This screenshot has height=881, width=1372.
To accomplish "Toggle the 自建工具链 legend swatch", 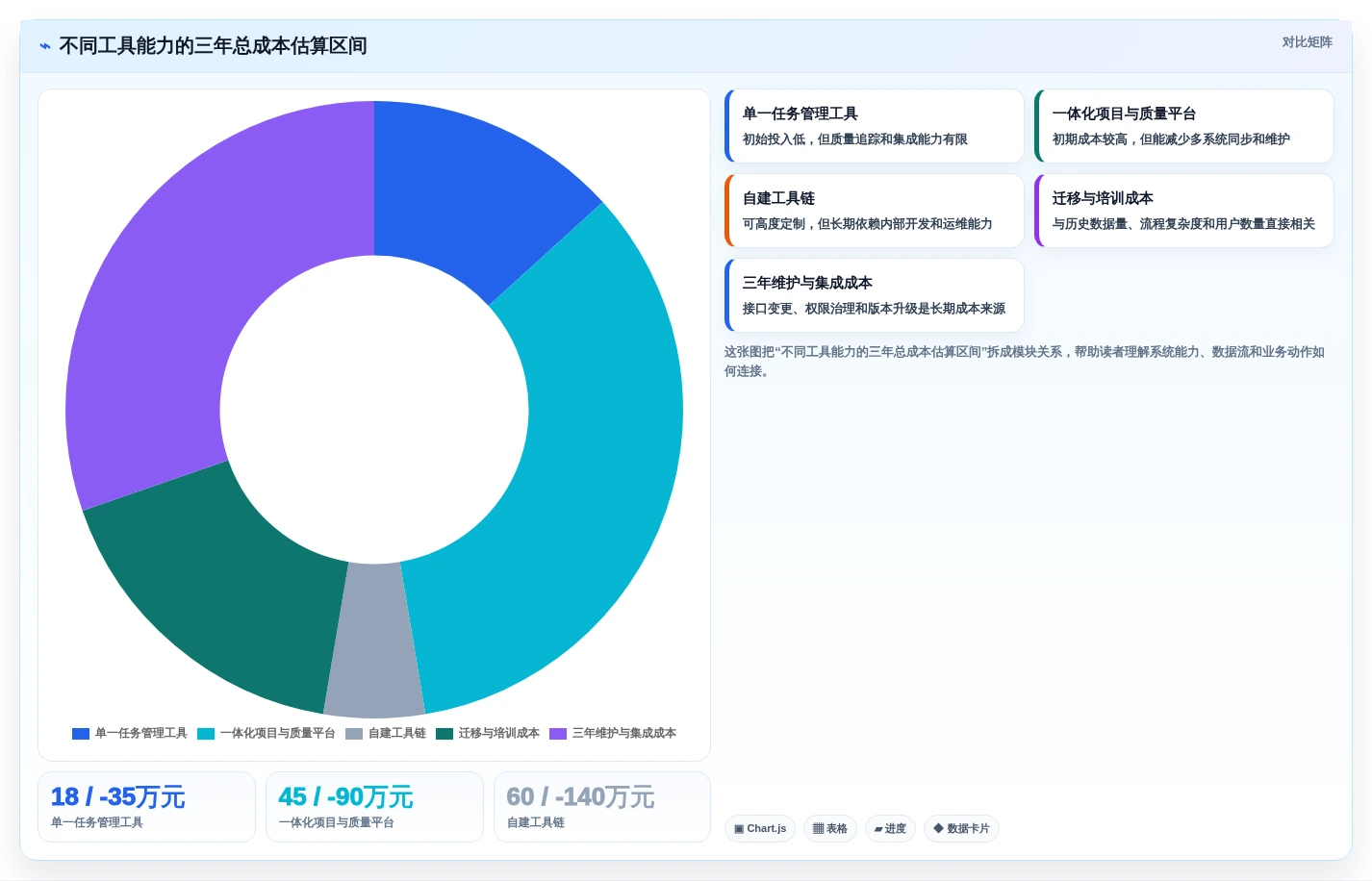I will click(354, 734).
